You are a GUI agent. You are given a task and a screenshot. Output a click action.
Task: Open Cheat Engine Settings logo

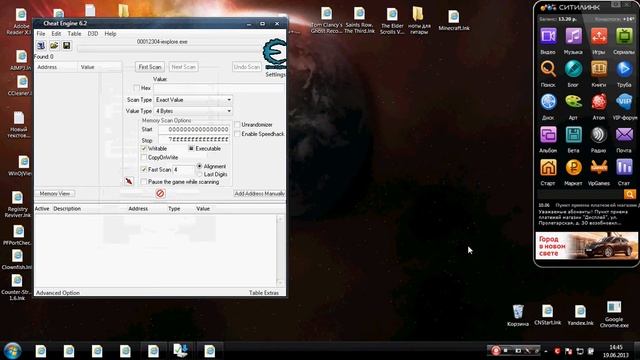275,54
